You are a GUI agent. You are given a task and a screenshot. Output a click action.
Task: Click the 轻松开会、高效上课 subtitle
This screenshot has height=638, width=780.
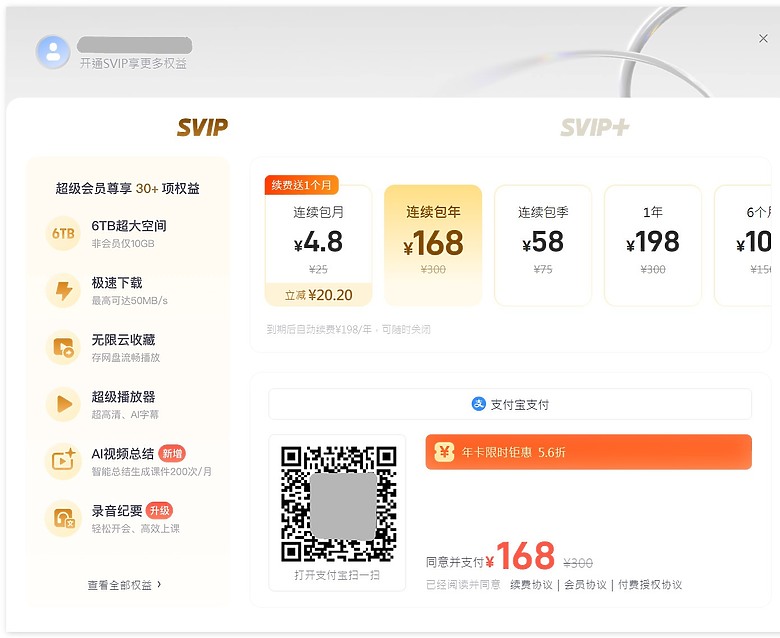tap(135, 529)
